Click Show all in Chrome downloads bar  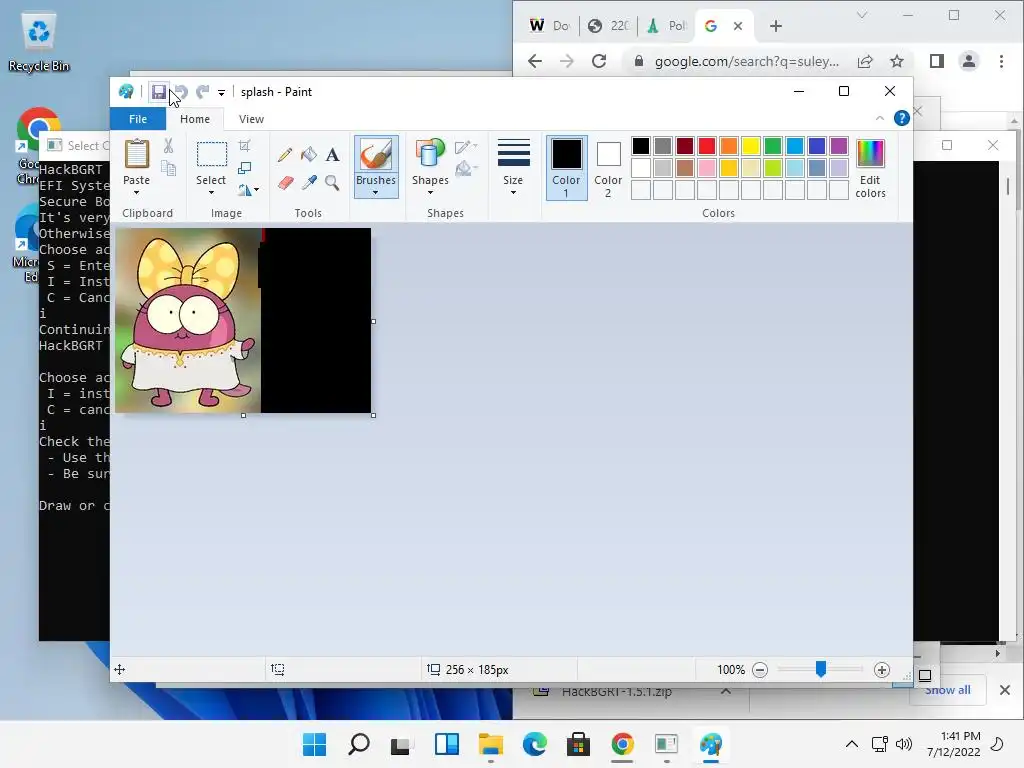947,690
